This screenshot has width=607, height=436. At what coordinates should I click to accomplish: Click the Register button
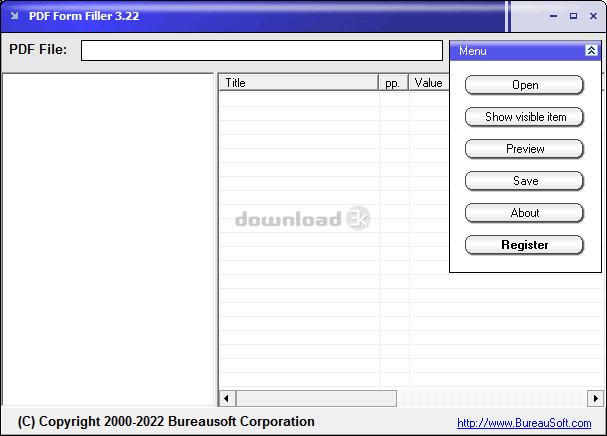point(525,245)
